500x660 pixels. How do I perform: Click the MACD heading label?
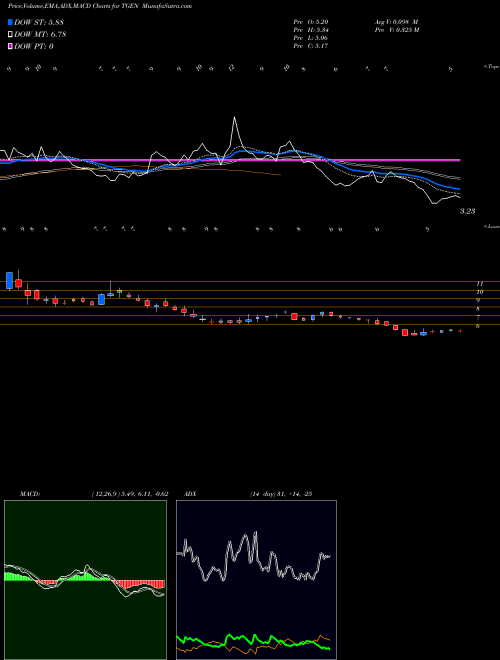(30, 494)
